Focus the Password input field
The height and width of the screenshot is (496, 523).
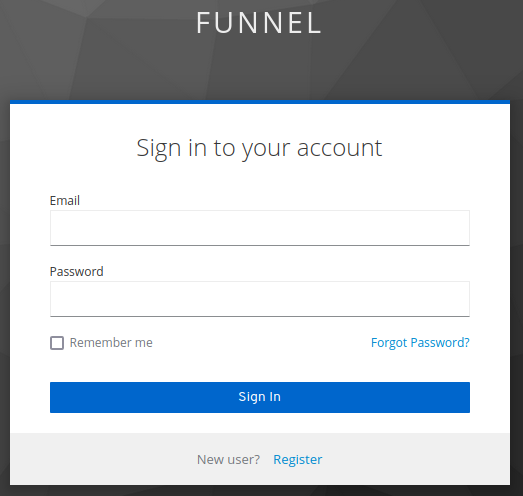click(260, 299)
